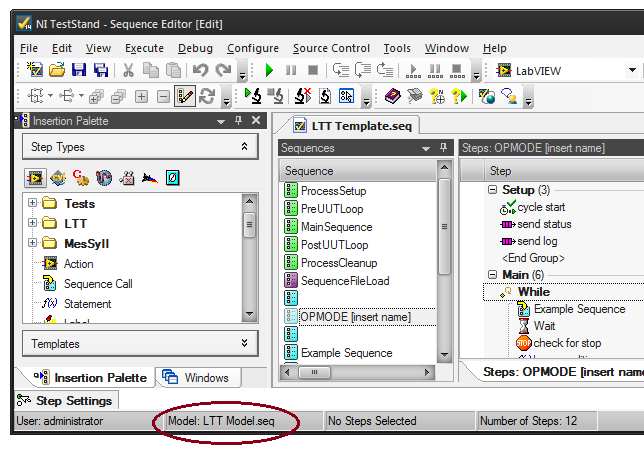Viewport: 644px width, 456px height.
Task: Cut the selection with the scissors icon
Action: click(x=129, y=70)
